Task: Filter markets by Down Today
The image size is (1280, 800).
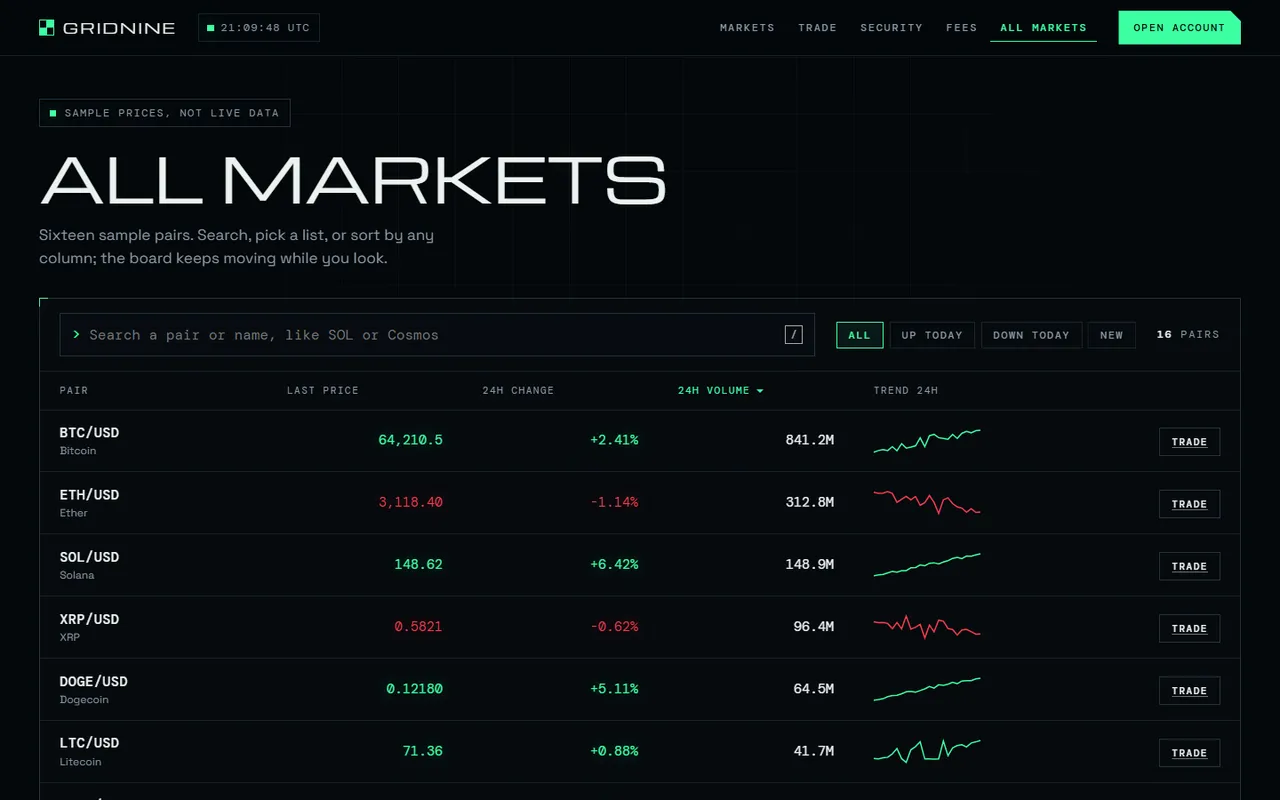Action: click(1031, 335)
